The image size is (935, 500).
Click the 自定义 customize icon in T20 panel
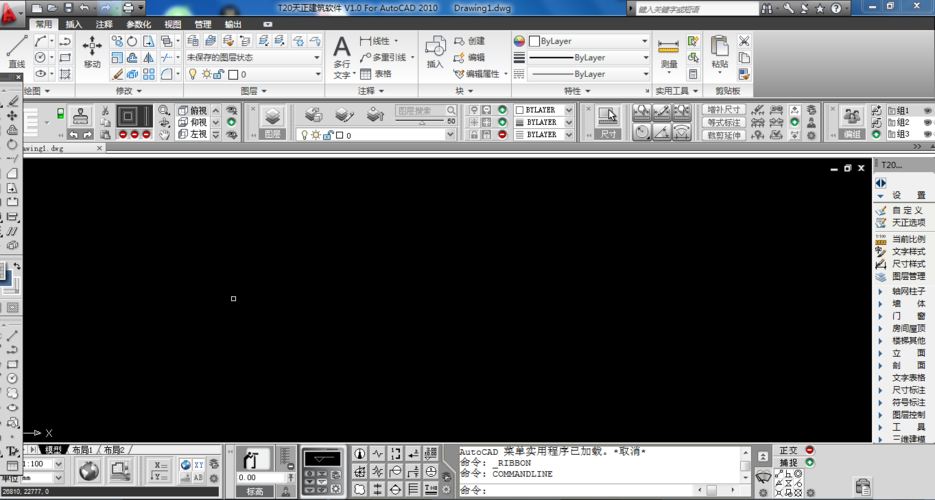pos(881,210)
